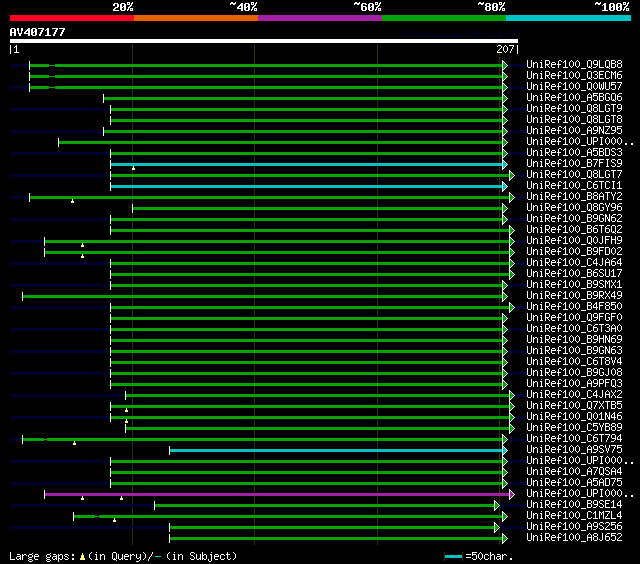This screenshot has width=640, height=564.
Task: Click arrowhead at end of UniRef100_Q9LQB8 bar
Action: pos(505,65)
